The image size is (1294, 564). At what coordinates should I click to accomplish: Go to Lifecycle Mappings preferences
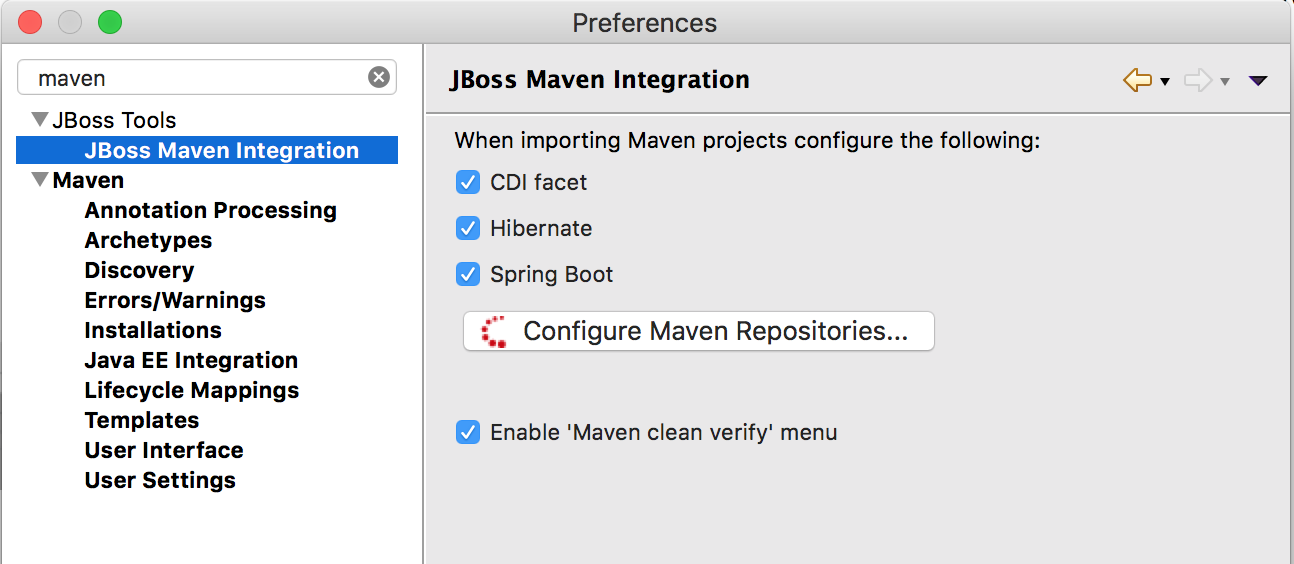coord(192,390)
